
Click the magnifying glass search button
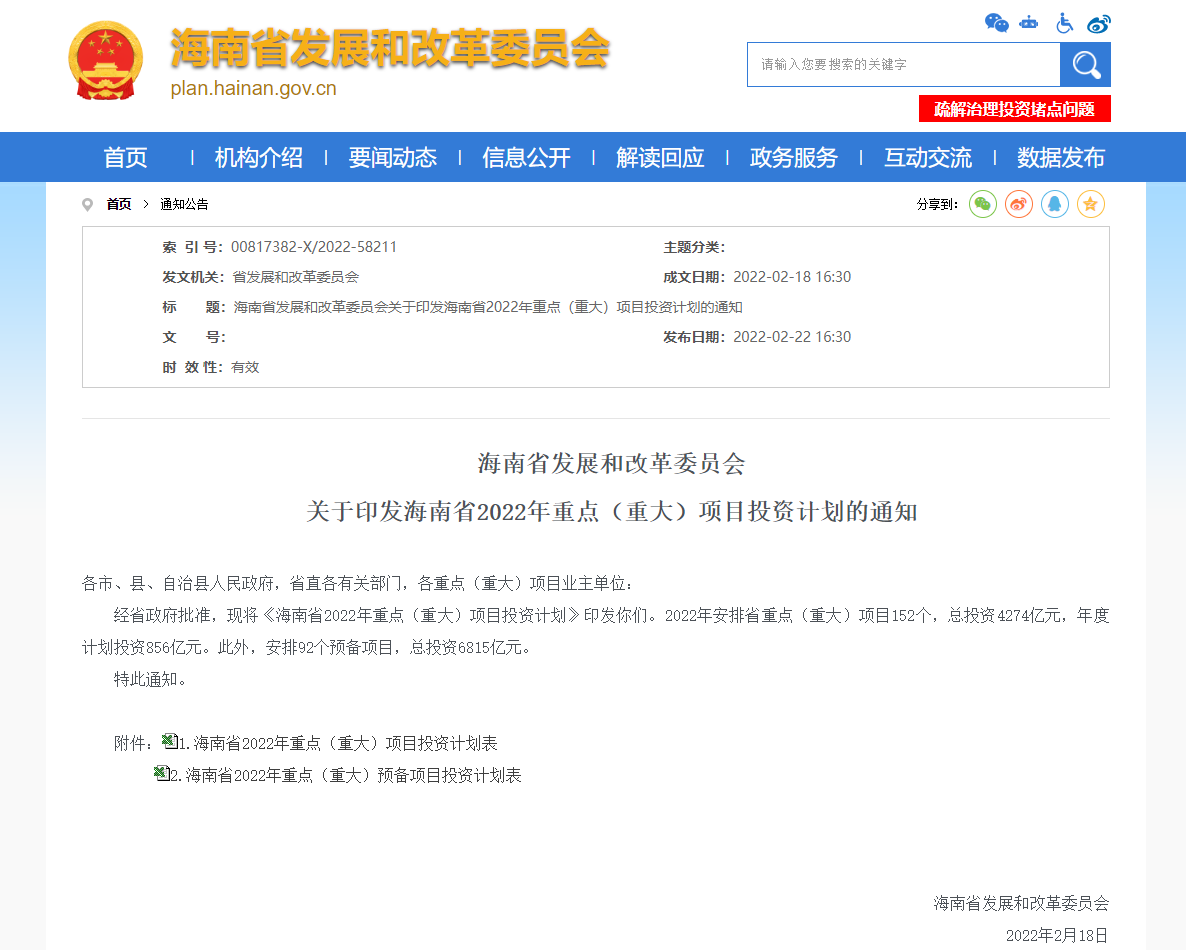tap(1085, 65)
